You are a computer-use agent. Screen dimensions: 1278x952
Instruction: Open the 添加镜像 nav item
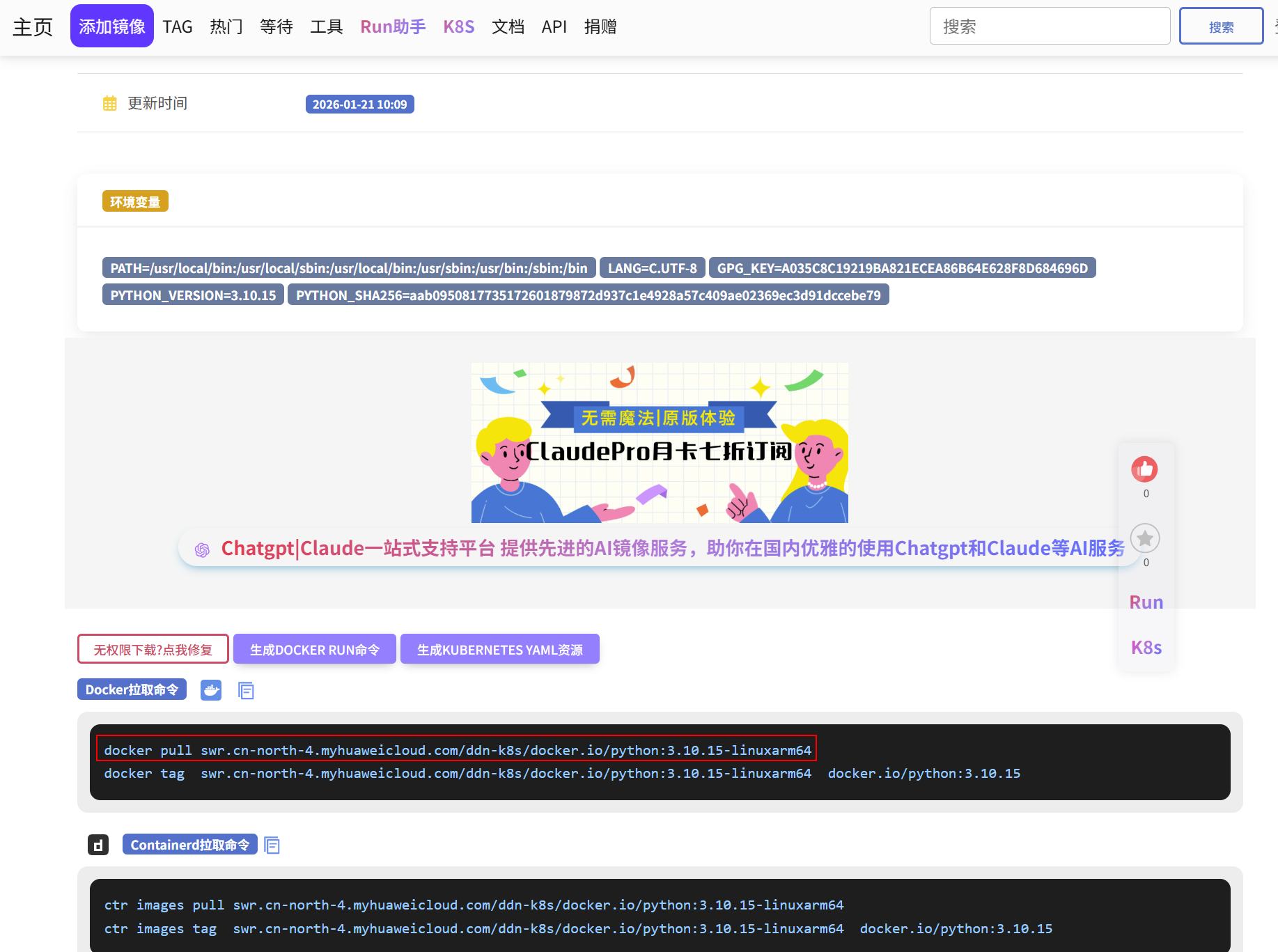point(112,26)
